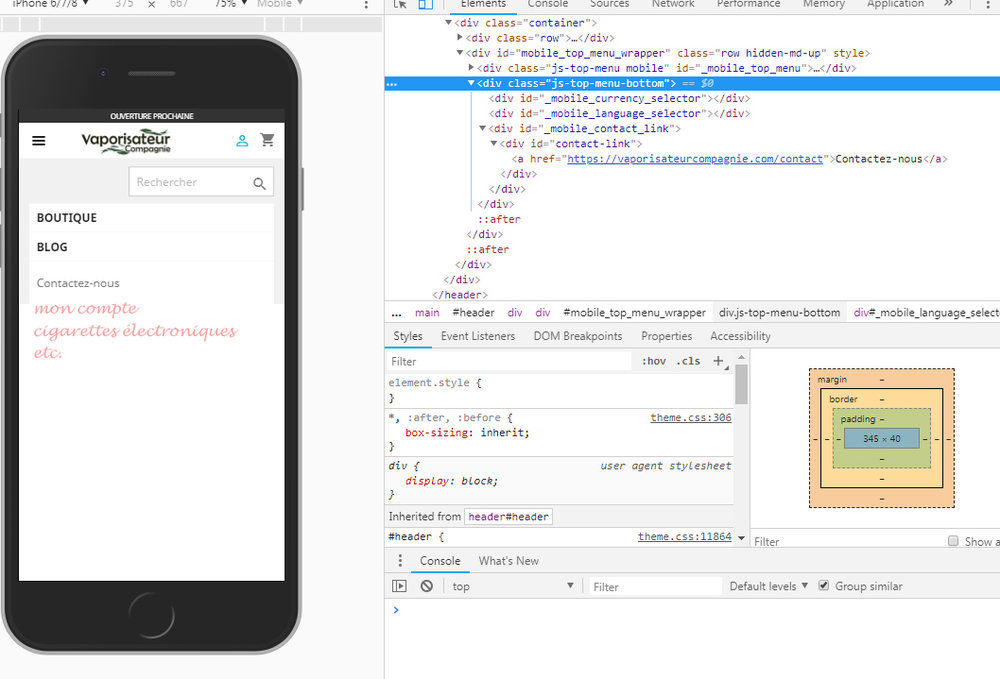Toggle the .cls element classes pane
Viewport: 1000px width, 679px height.
point(688,361)
